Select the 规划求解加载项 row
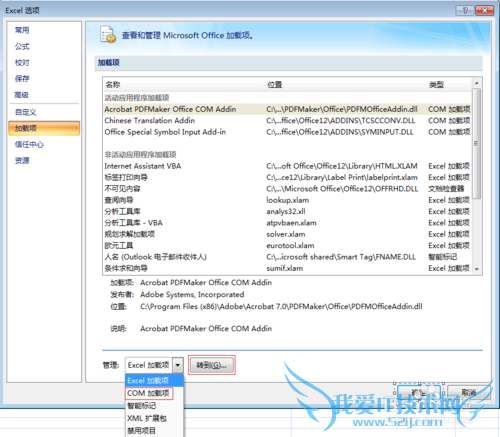 [x=287, y=234]
